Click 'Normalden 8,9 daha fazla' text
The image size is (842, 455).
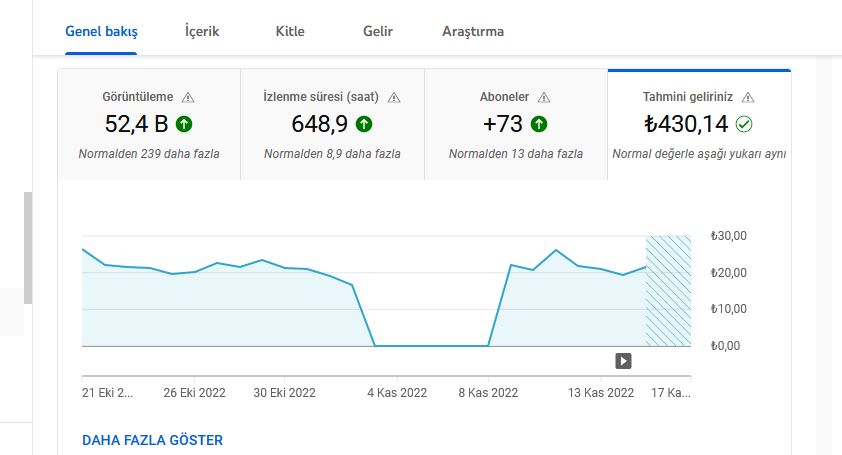(x=332, y=154)
